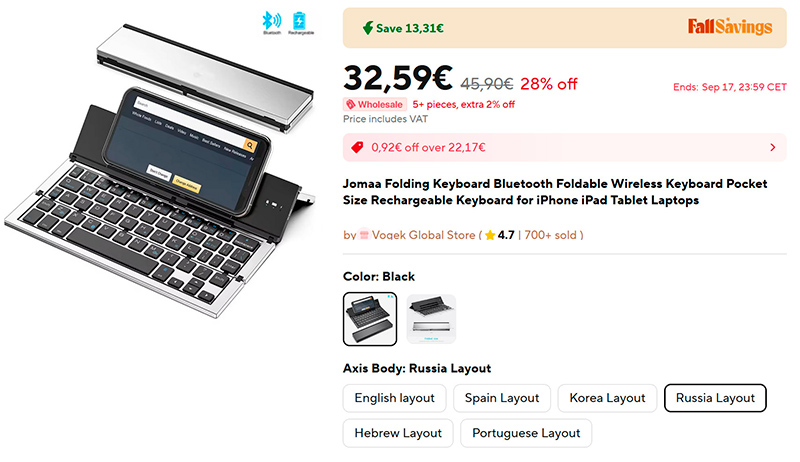Click the Vogek store shop icon
The image size is (800, 462).
point(364,235)
